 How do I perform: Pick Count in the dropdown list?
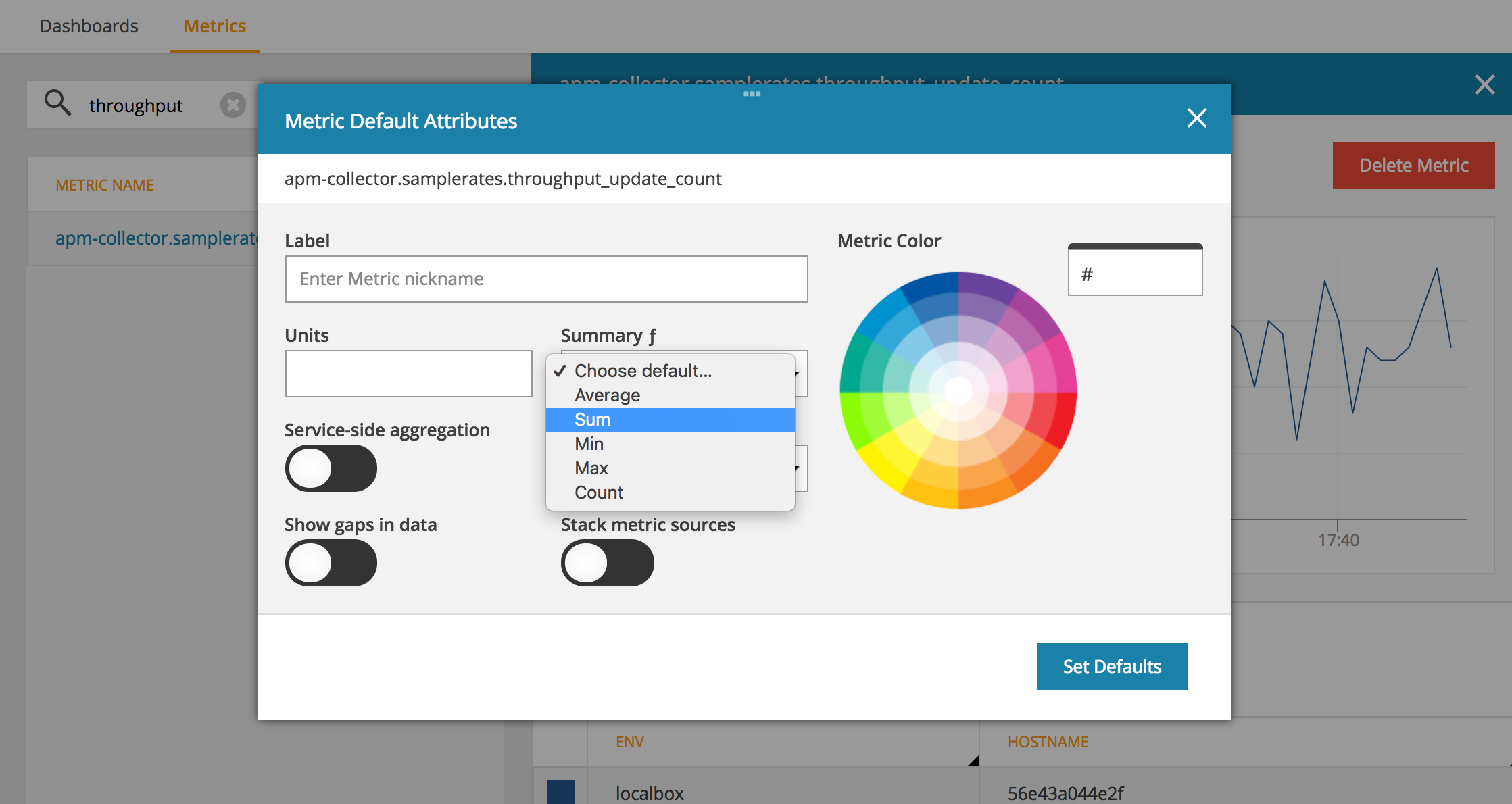[x=599, y=493]
